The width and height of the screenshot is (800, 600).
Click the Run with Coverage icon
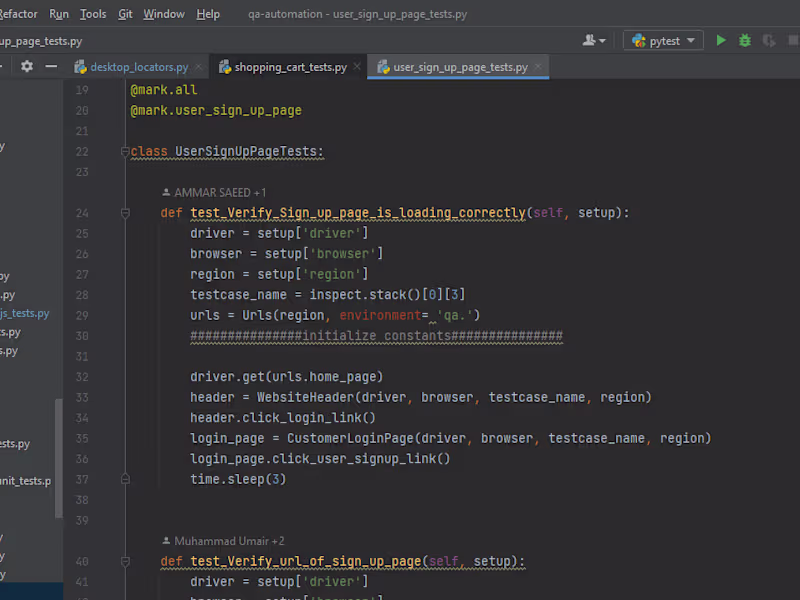pos(769,41)
